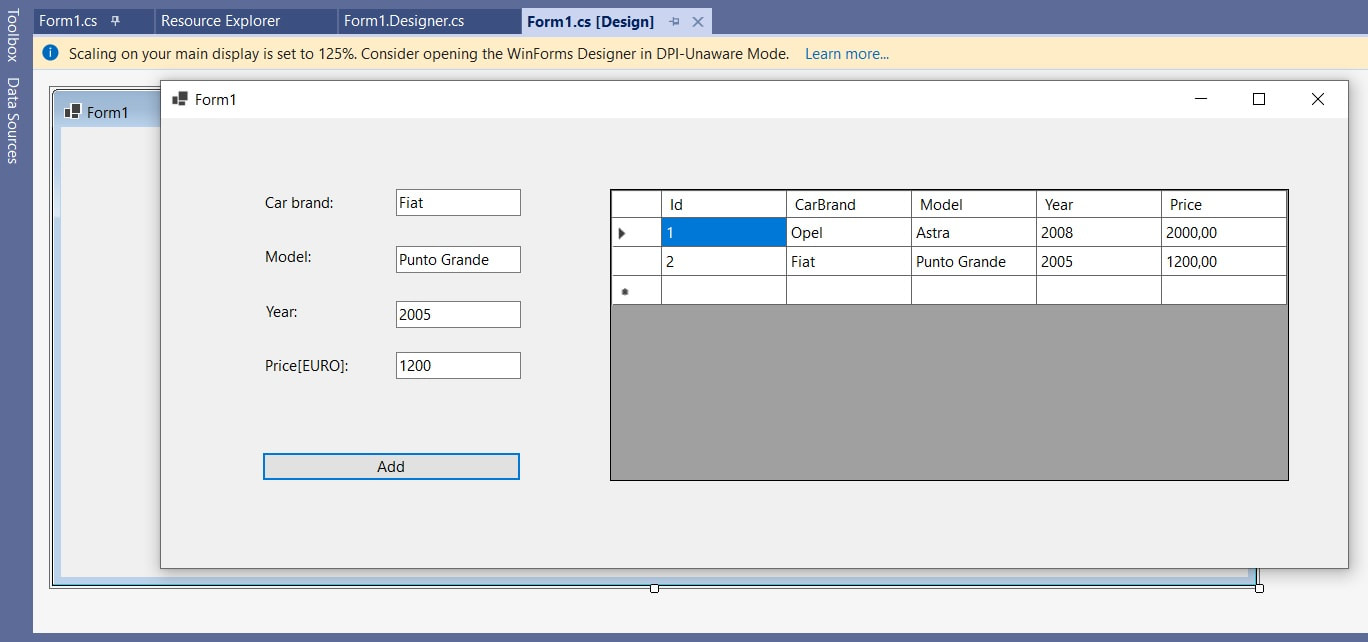This screenshot has width=1368, height=642.
Task: Click the Id column header
Action: coord(724,205)
